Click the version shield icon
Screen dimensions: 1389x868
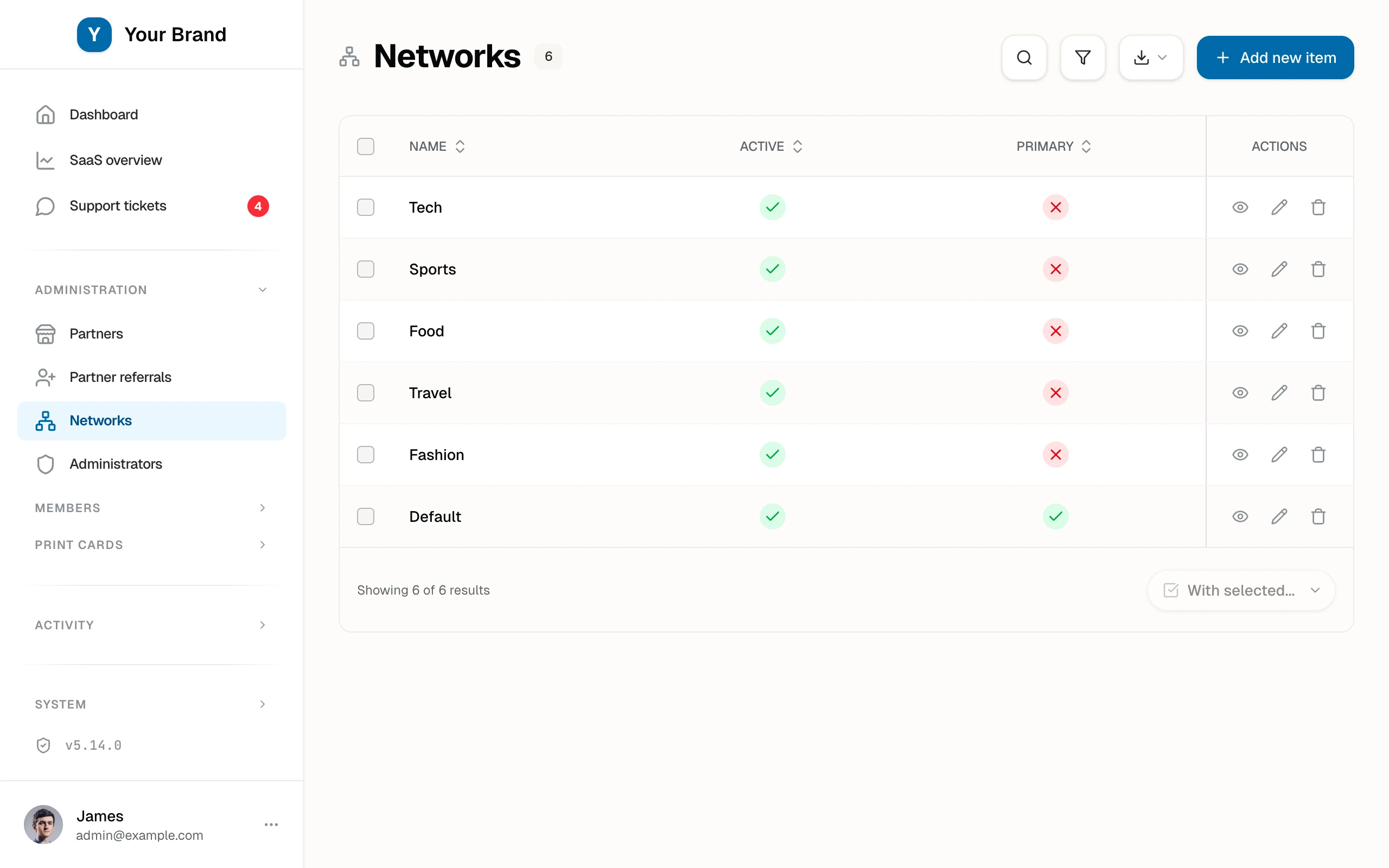click(43, 745)
